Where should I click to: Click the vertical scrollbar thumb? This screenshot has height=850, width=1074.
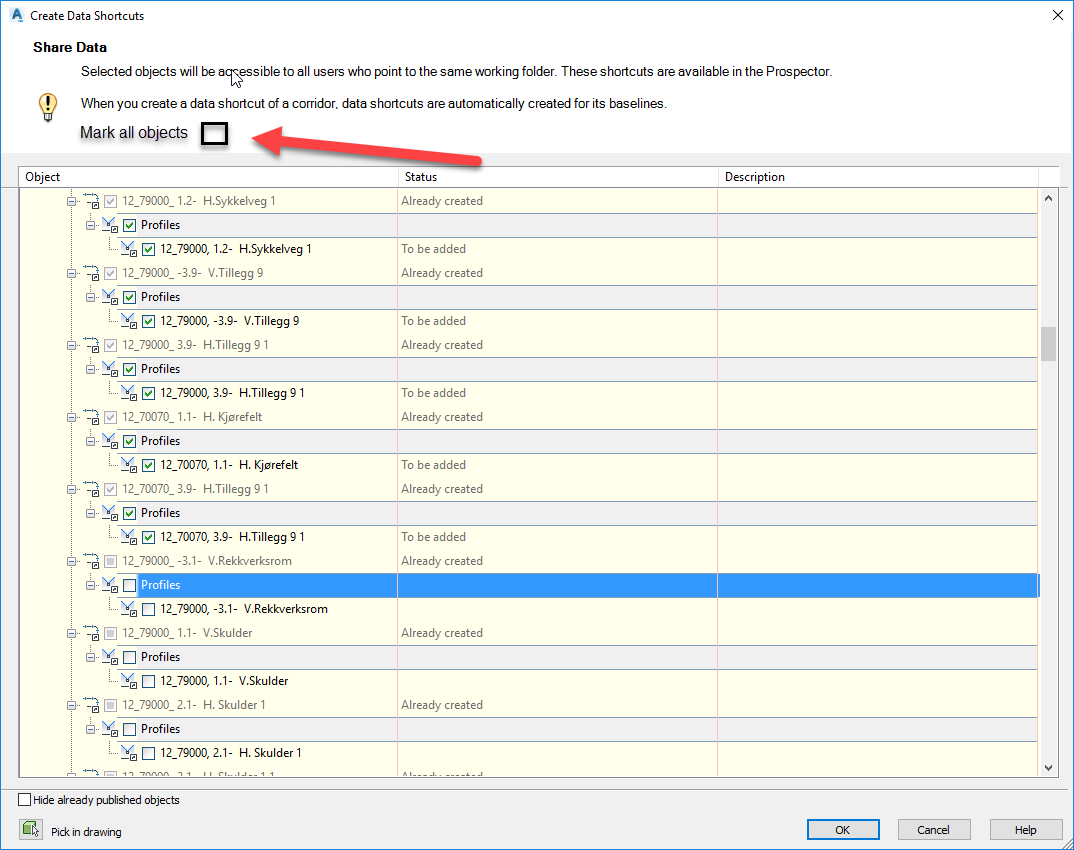pos(1048,344)
